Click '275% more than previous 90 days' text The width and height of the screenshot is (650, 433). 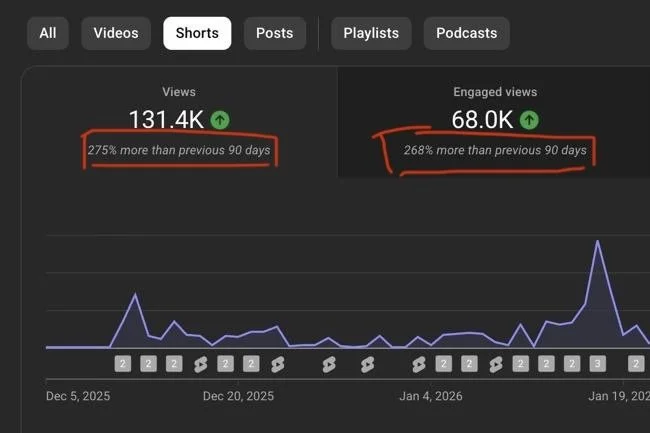coord(179,150)
